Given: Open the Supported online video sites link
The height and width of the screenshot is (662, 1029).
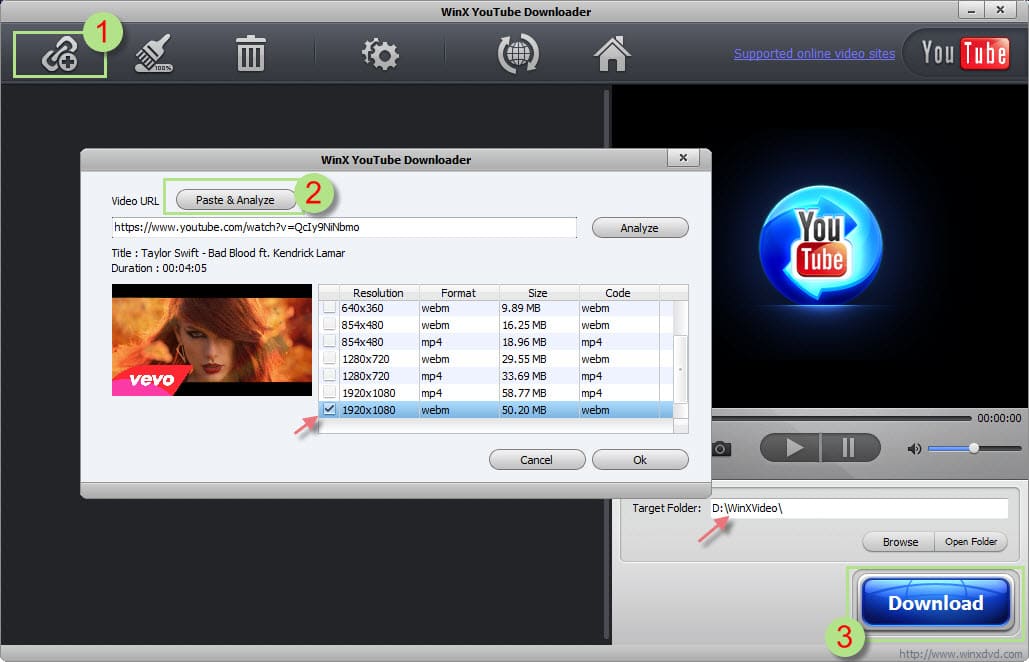Looking at the screenshot, I should coord(814,54).
